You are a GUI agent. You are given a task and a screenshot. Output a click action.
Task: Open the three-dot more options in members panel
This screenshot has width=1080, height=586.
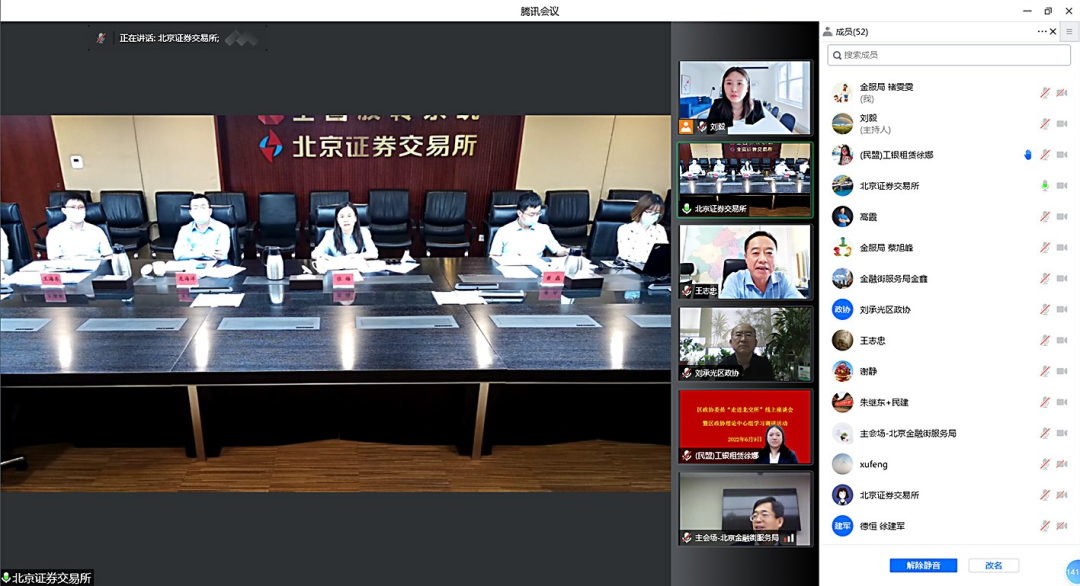pyautogui.click(x=1042, y=32)
